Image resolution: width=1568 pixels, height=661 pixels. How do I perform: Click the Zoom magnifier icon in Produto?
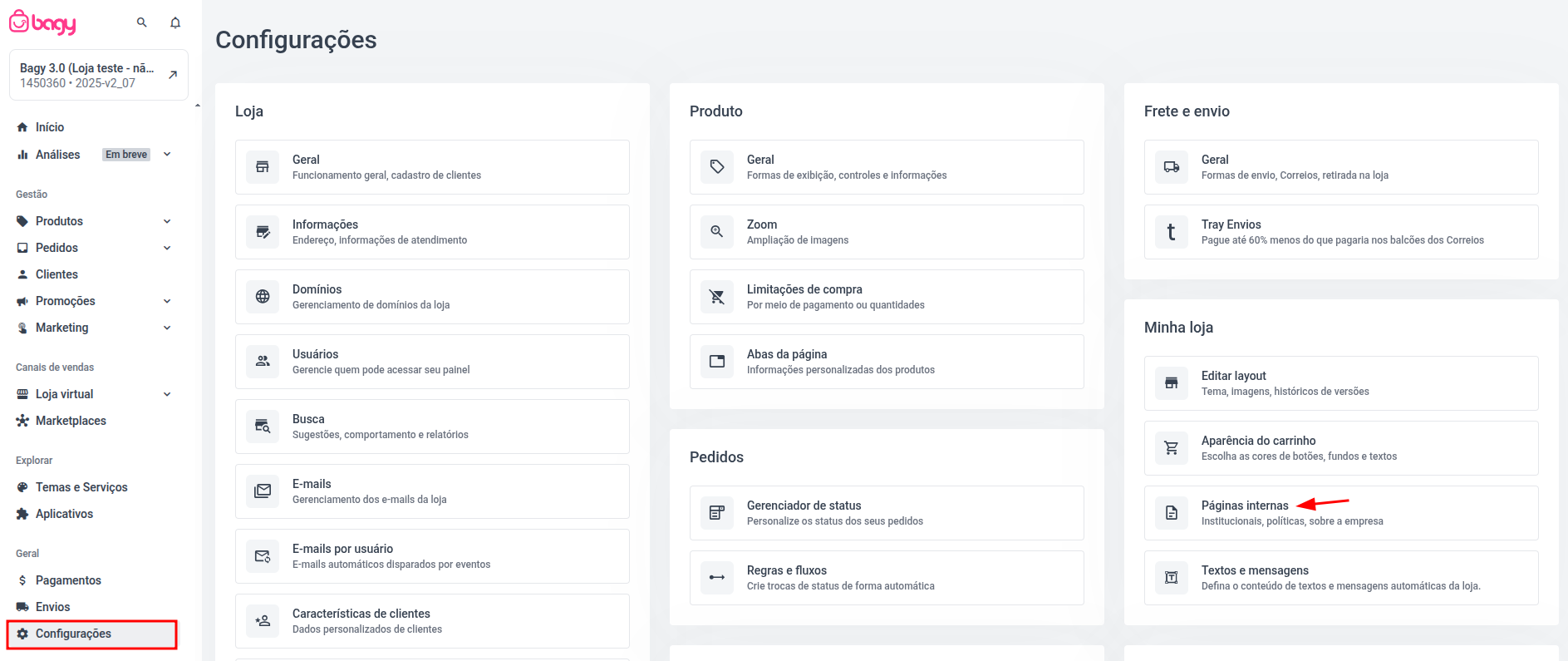coord(717,232)
